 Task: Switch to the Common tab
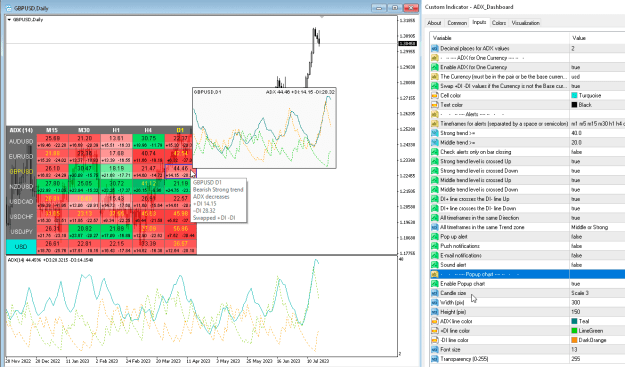(x=457, y=23)
